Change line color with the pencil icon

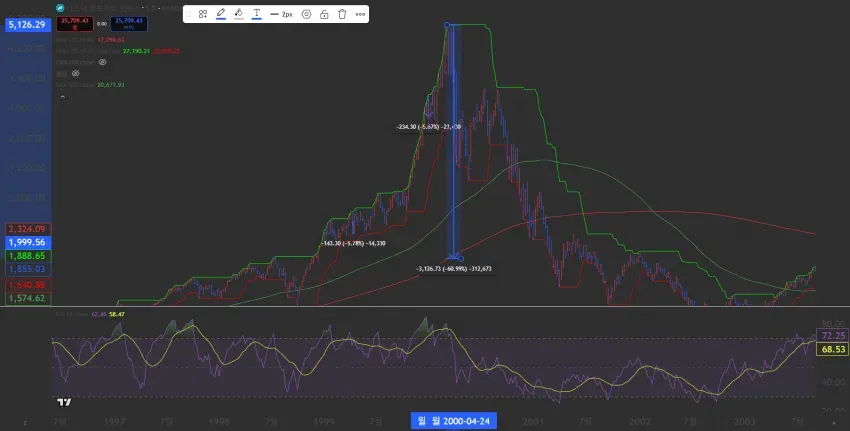click(x=221, y=14)
